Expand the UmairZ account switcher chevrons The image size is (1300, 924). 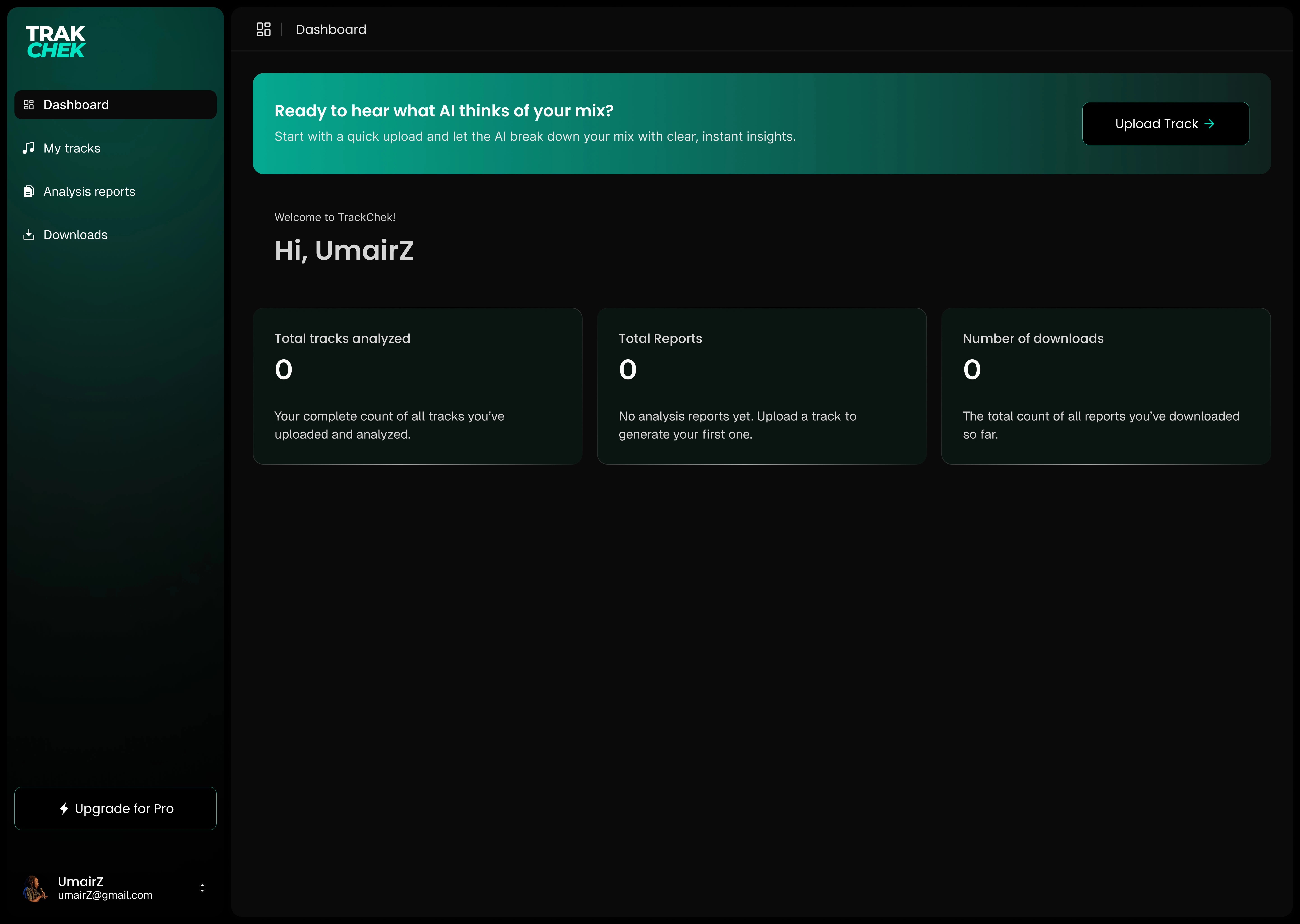202,888
